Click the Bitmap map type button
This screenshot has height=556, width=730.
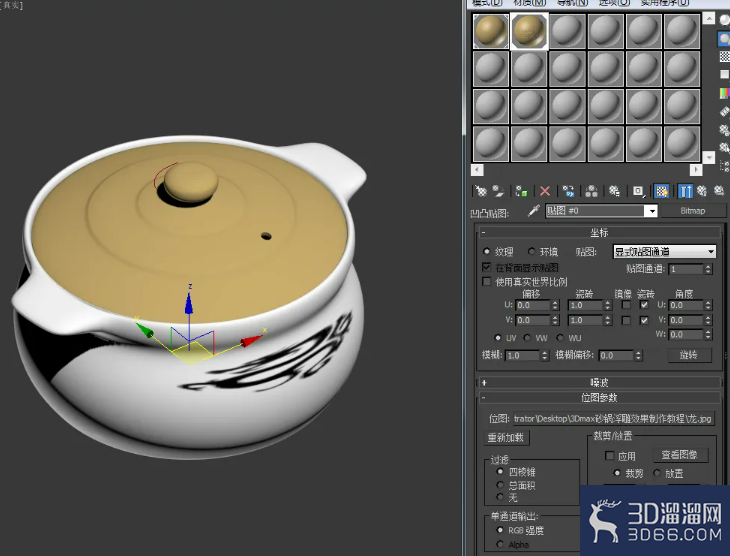(692, 211)
